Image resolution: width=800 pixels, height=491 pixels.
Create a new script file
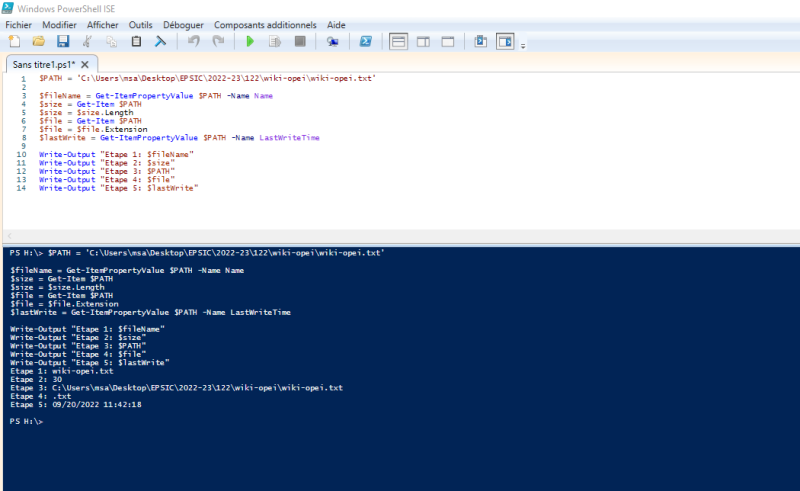14,41
